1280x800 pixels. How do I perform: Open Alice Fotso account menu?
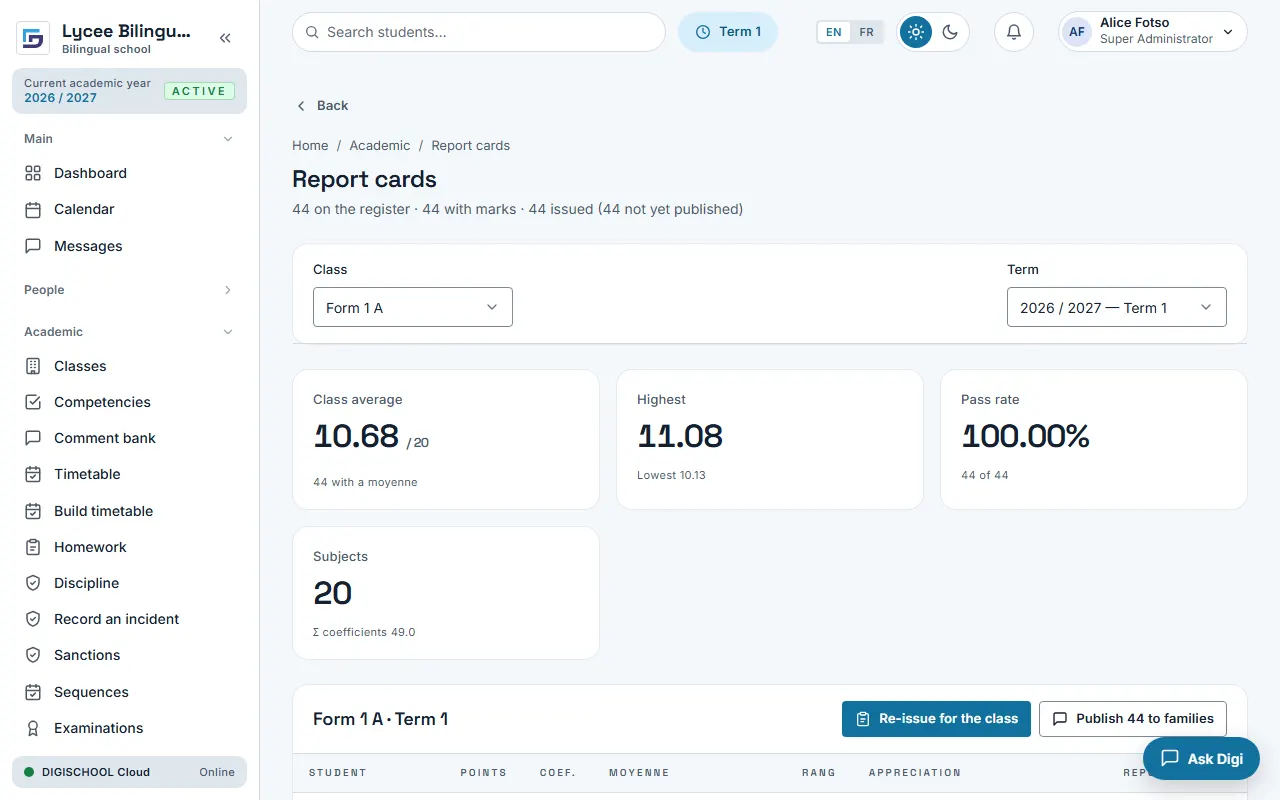1153,32
